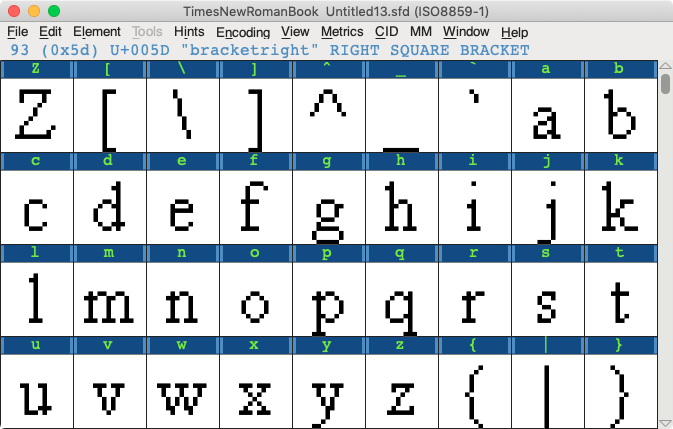This screenshot has width=673, height=429.
Task: Select the lowercase e glyph
Action: [183, 207]
